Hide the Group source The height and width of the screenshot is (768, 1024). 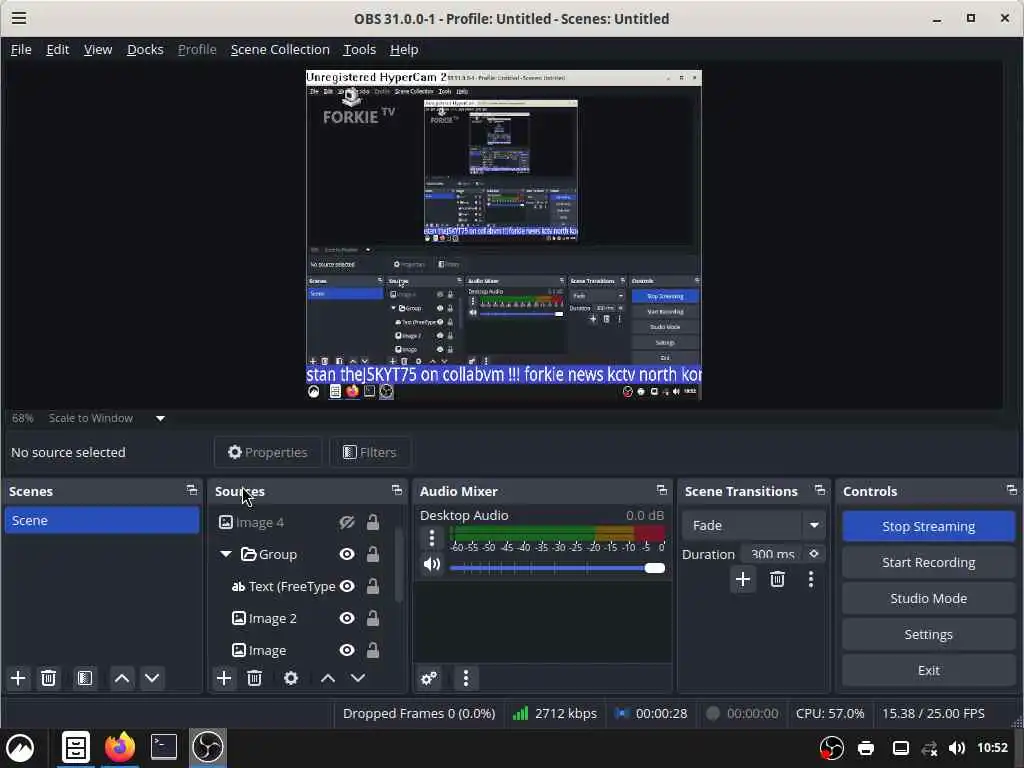[x=347, y=554]
